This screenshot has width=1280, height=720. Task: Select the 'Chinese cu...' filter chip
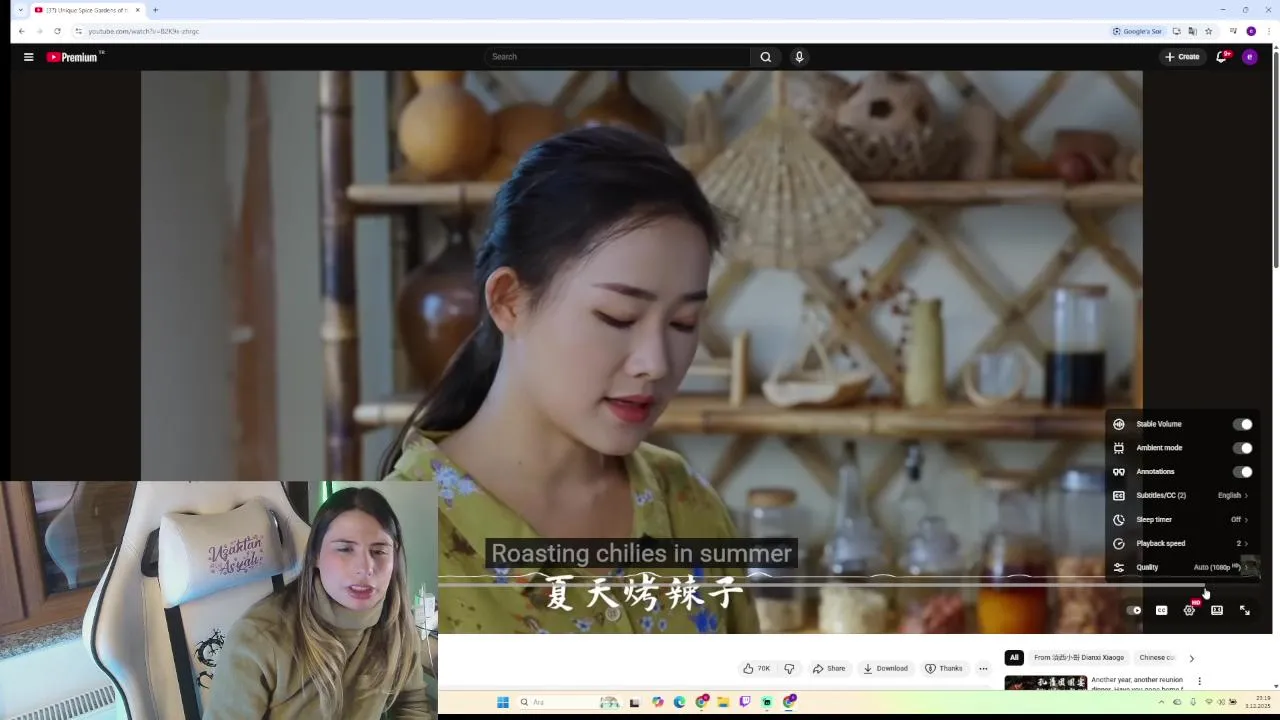coord(1157,658)
